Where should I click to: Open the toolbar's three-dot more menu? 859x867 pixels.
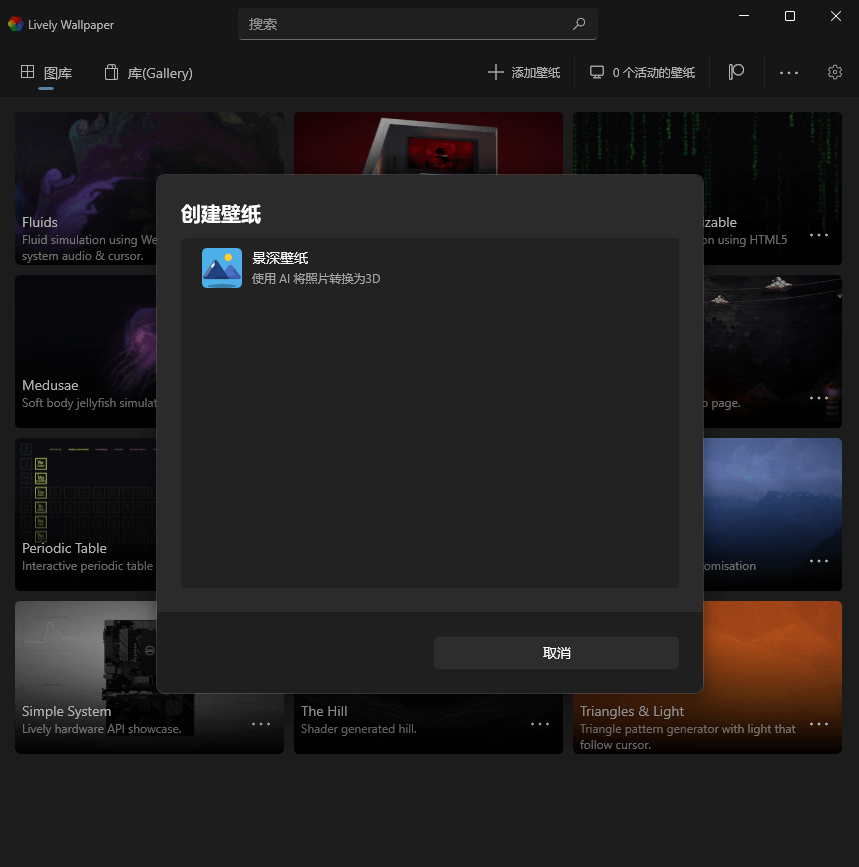click(x=789, y=72)
